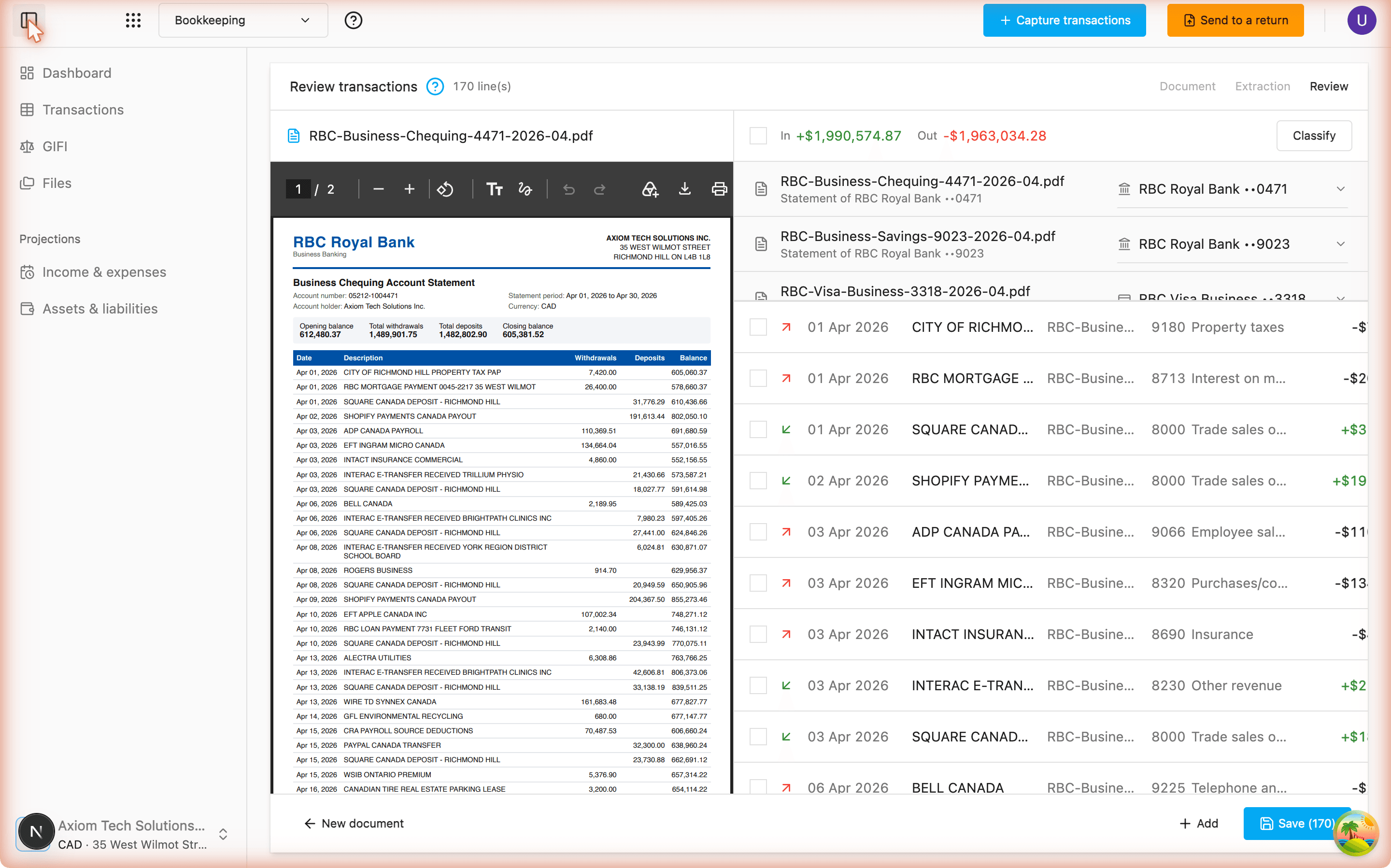Open the apps grid launcher

click(x=133, y=21)
